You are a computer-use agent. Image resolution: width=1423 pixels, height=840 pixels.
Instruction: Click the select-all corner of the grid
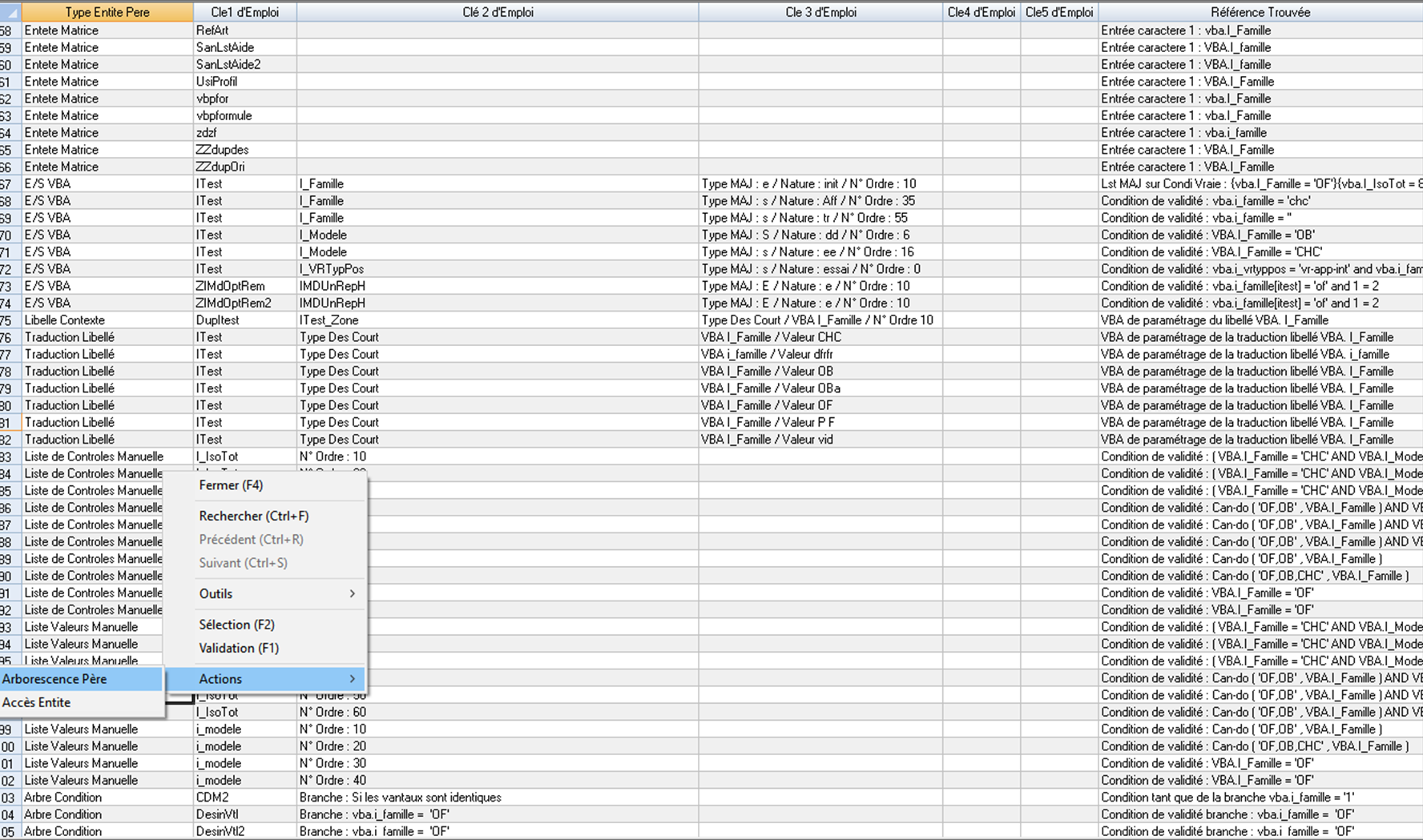coord(10,12)
